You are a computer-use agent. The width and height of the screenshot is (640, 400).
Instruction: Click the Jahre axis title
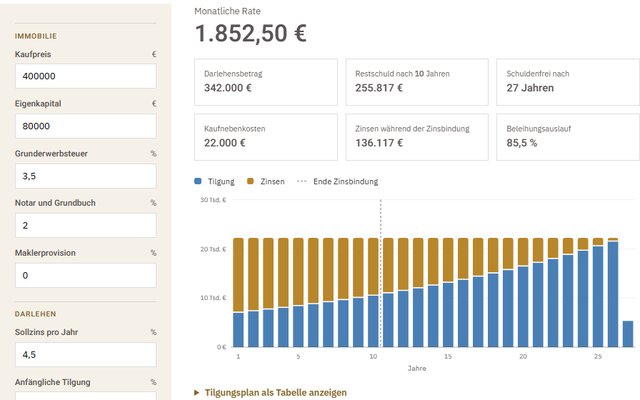coord(417,368)
